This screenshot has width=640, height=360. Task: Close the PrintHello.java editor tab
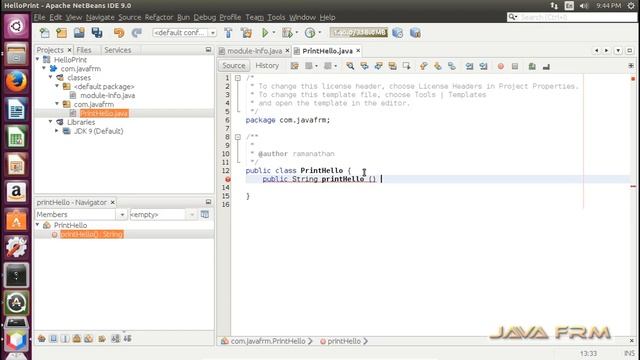(x=358, y=51)
